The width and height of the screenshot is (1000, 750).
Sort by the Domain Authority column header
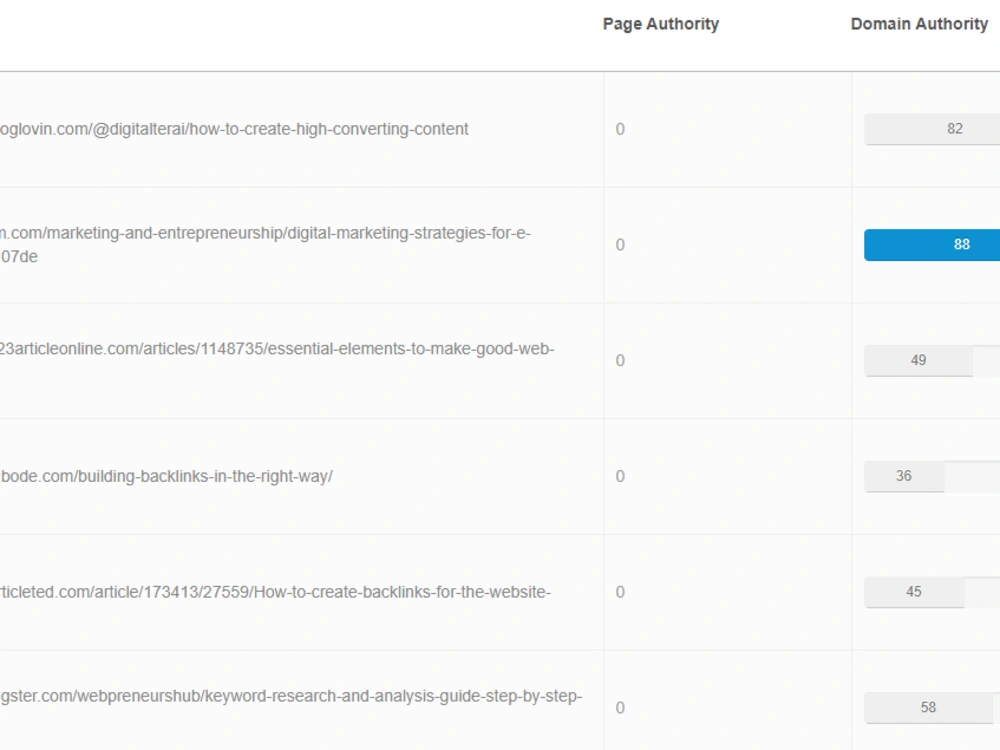coord(919,24)
